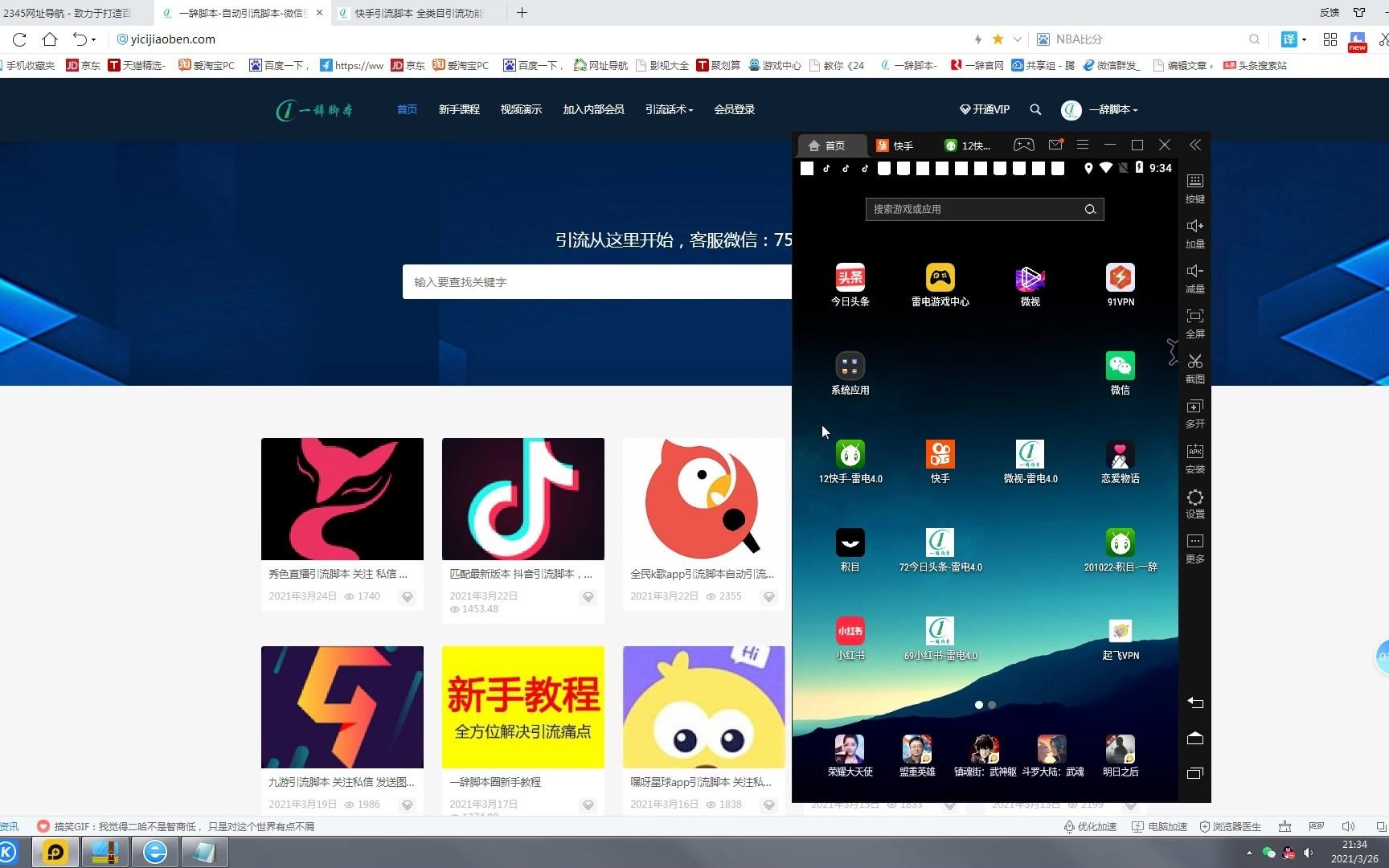Open emulator 设置 gear icon
The image size is (1389, 868).
click(1195, 503)
